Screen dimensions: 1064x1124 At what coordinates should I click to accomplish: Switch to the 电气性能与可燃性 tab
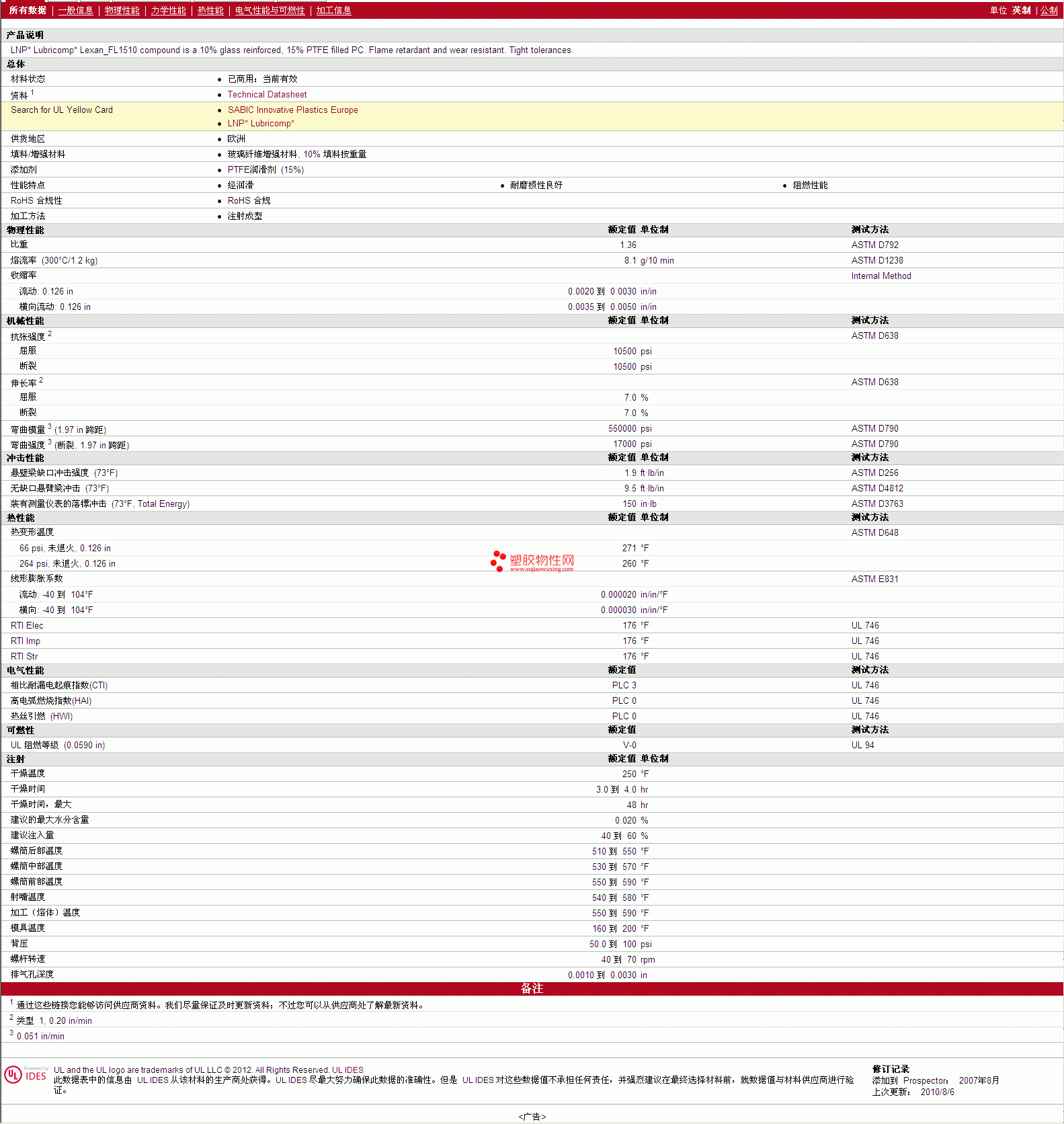tap(270, 10)
